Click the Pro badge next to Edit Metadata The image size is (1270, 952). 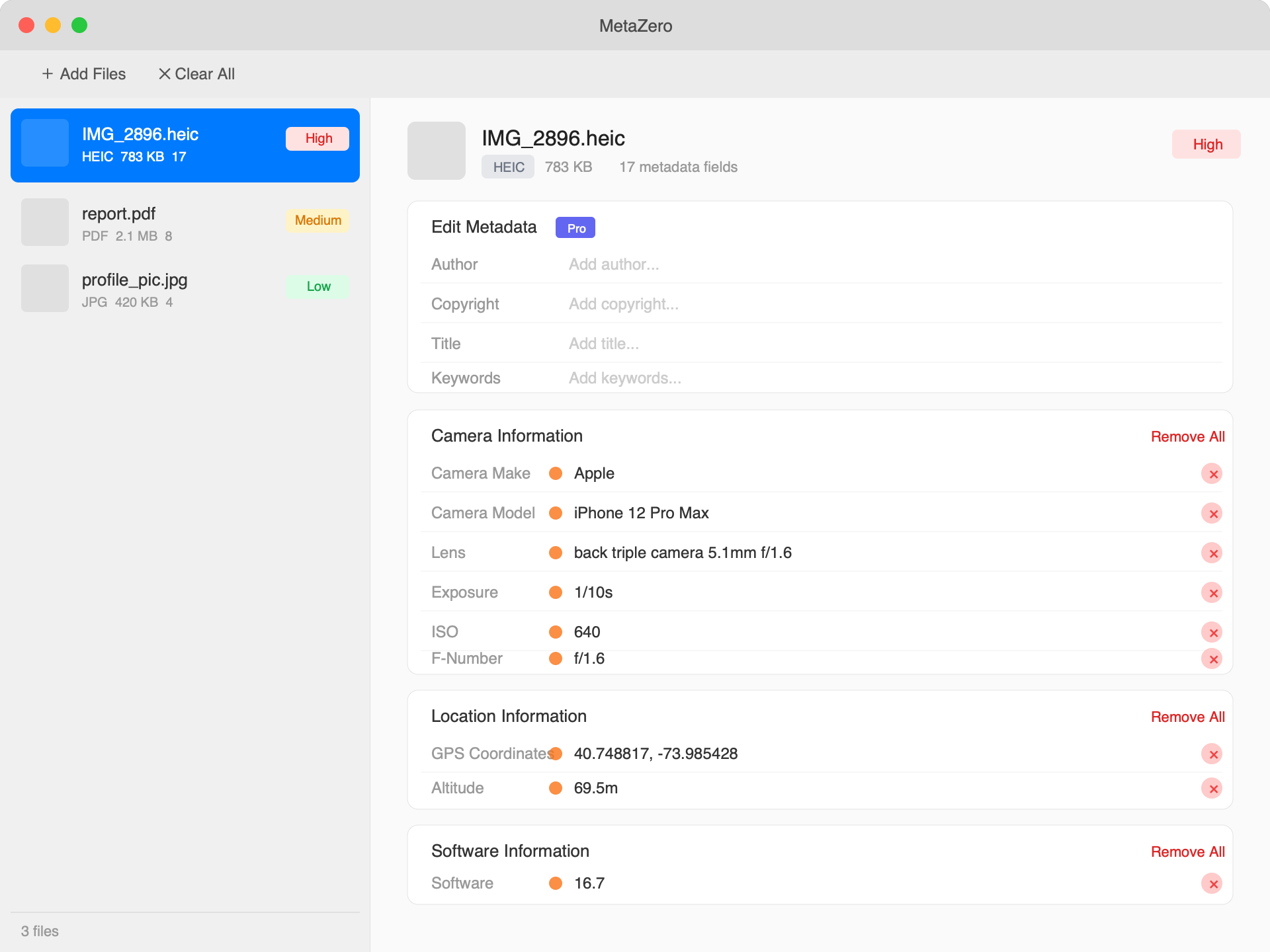[x=575, y=227]
